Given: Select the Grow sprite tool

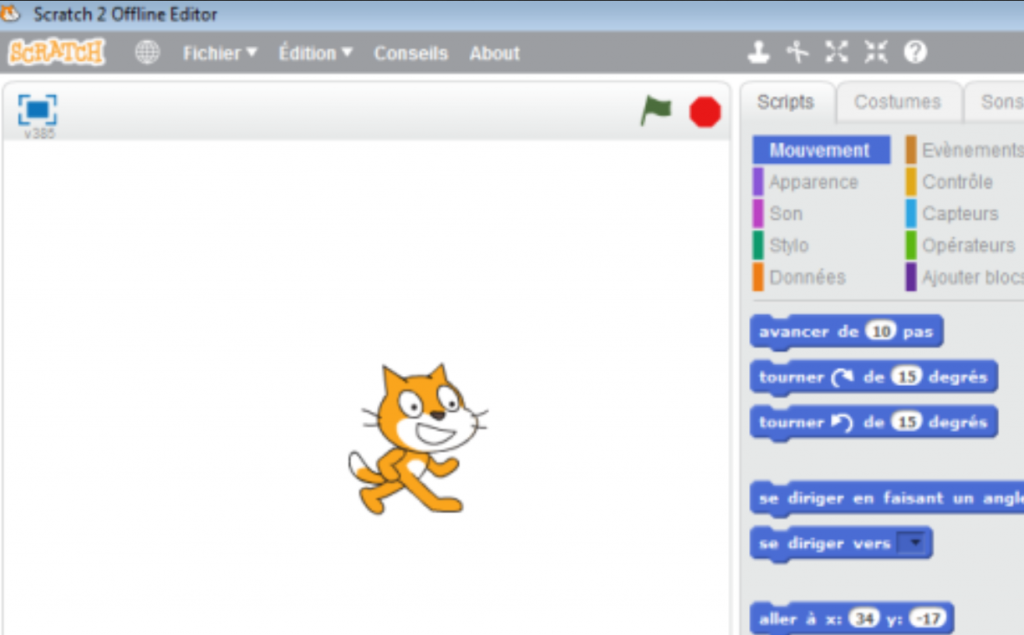Looking at the screenshot, I should (837, 52).
